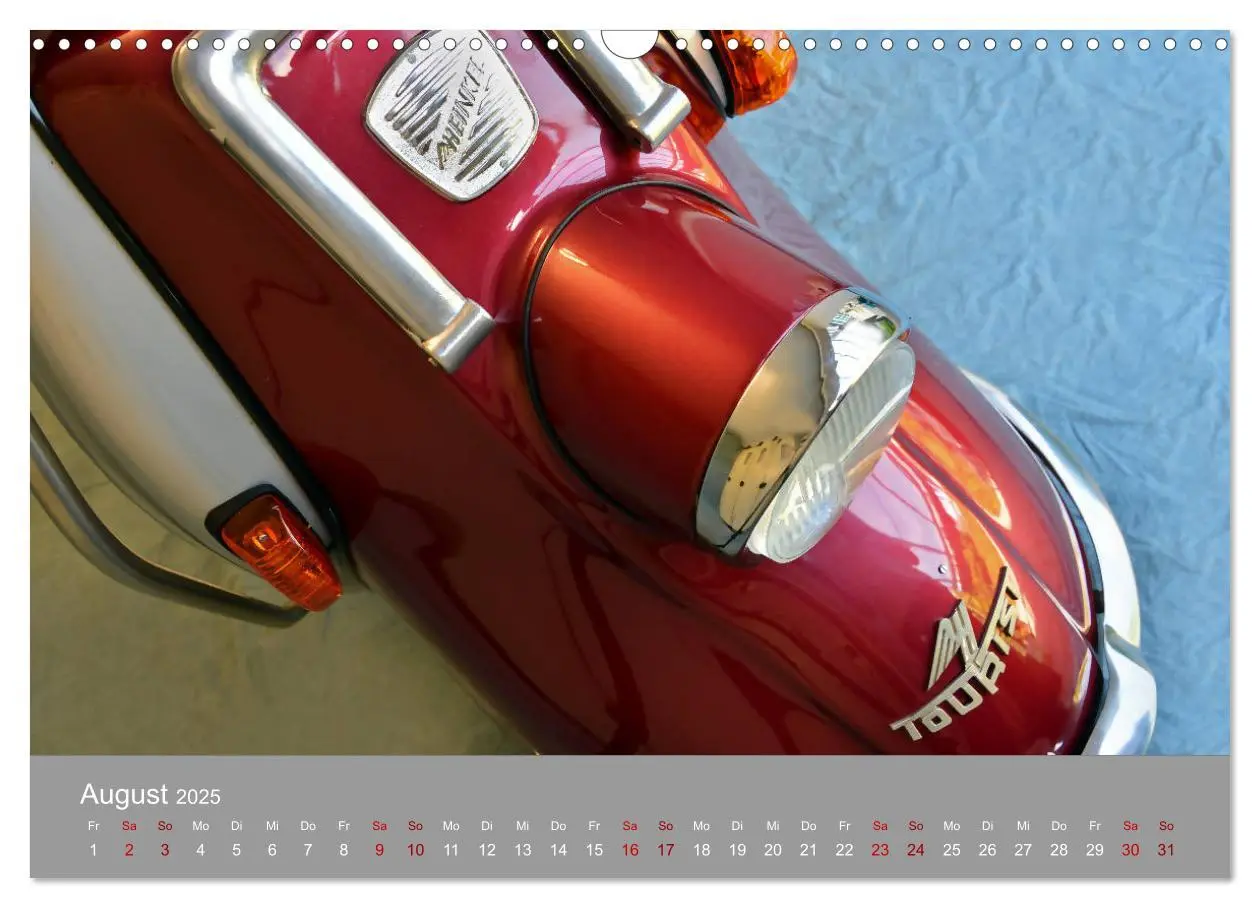Select the red date 30
Viewport: 1260px width, 908px height.
tap(1130, 850)
